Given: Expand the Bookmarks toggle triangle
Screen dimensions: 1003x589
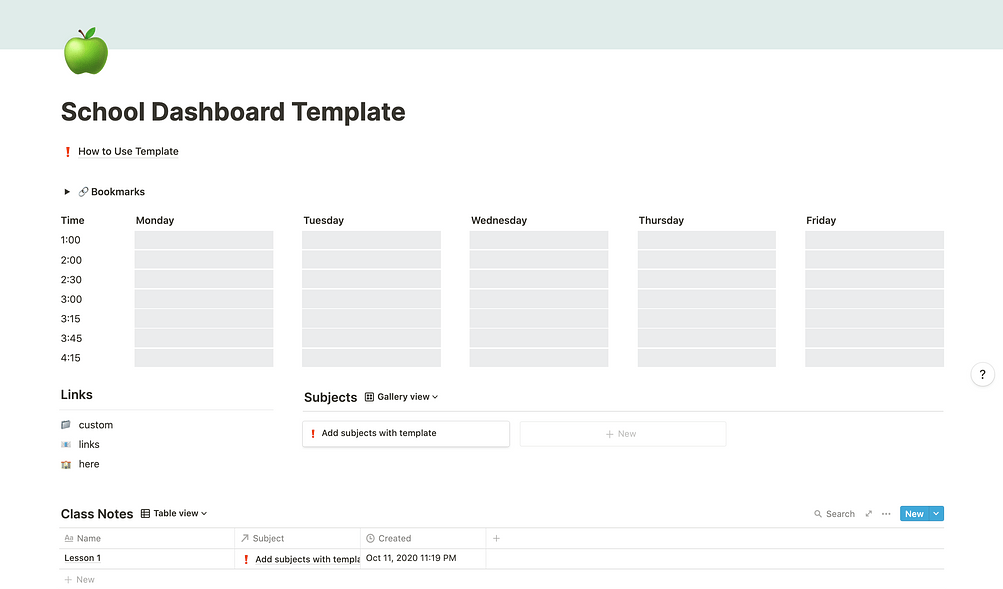Looking at the screenshot, I should point(67,192).
